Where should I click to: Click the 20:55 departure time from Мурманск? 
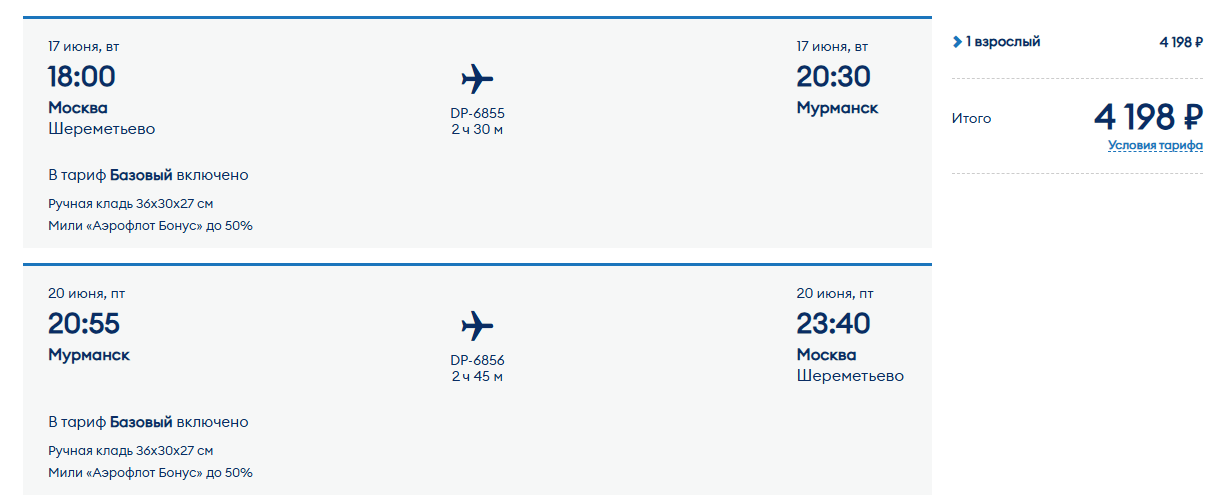click(82, 324)
